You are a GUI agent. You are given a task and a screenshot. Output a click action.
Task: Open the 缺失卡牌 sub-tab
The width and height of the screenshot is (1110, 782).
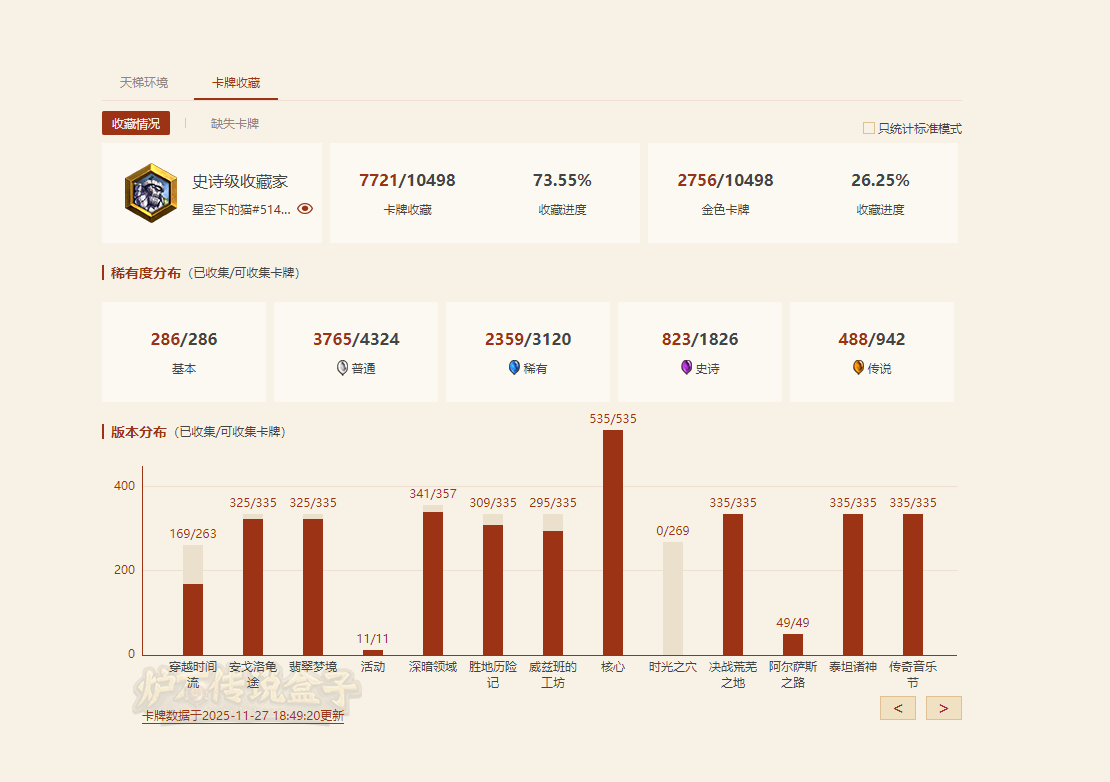point(235,123)
